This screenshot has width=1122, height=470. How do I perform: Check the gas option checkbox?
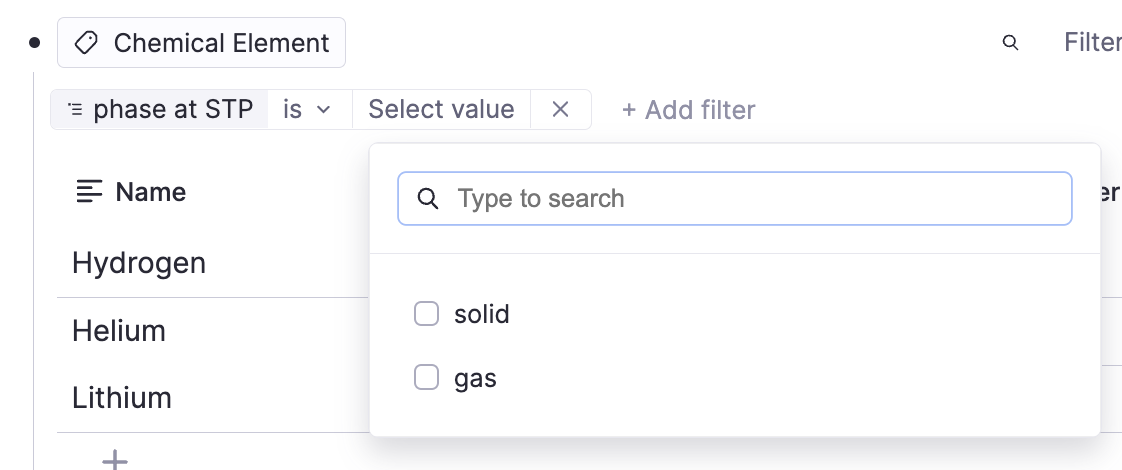[427, 378]
